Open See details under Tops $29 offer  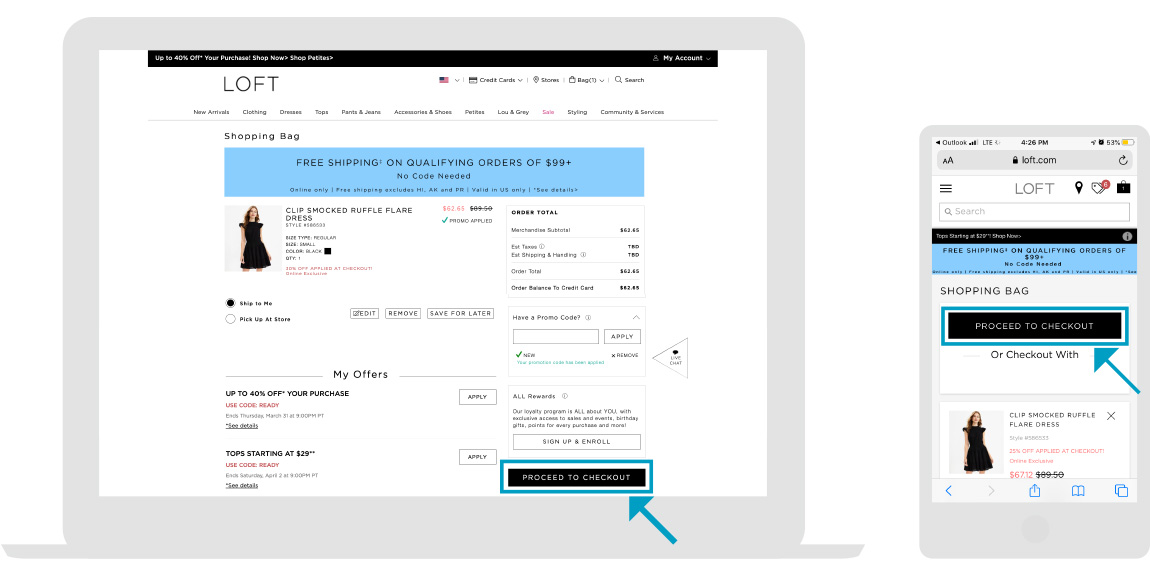[x=242, y=486]
